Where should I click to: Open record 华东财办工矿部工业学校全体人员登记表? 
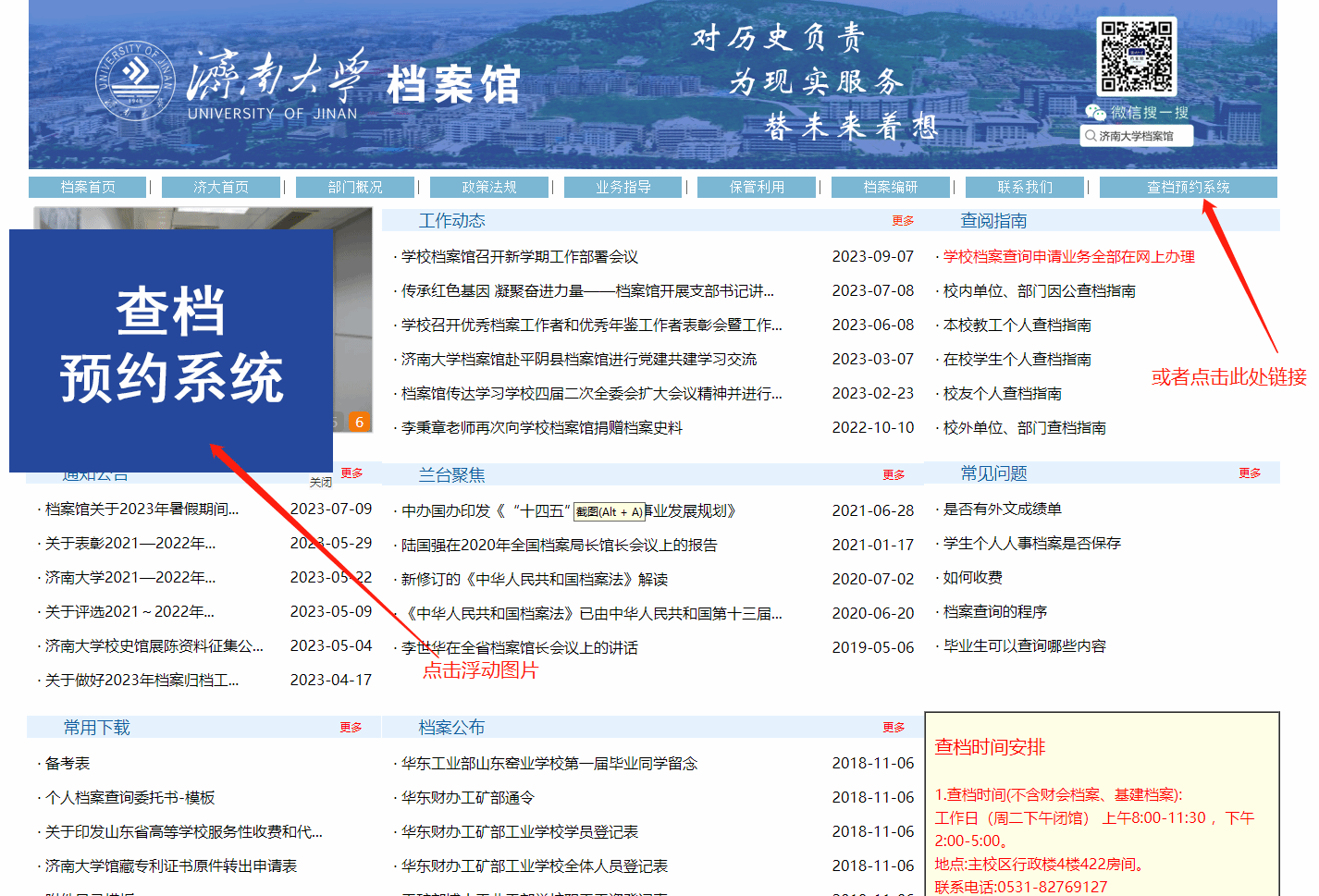click(x=535, y=865)
